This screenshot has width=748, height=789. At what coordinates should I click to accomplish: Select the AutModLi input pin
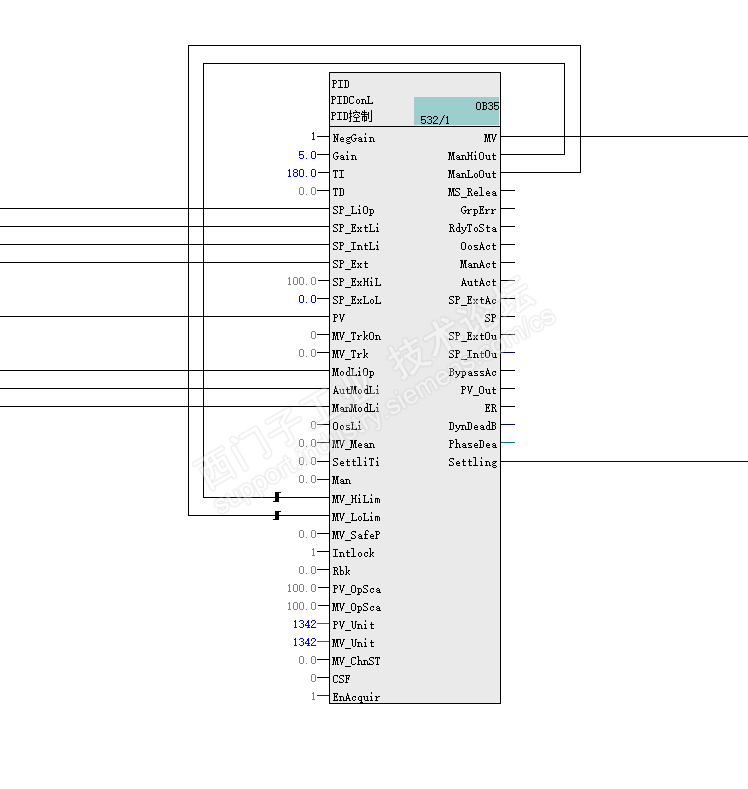pos(356,390)
